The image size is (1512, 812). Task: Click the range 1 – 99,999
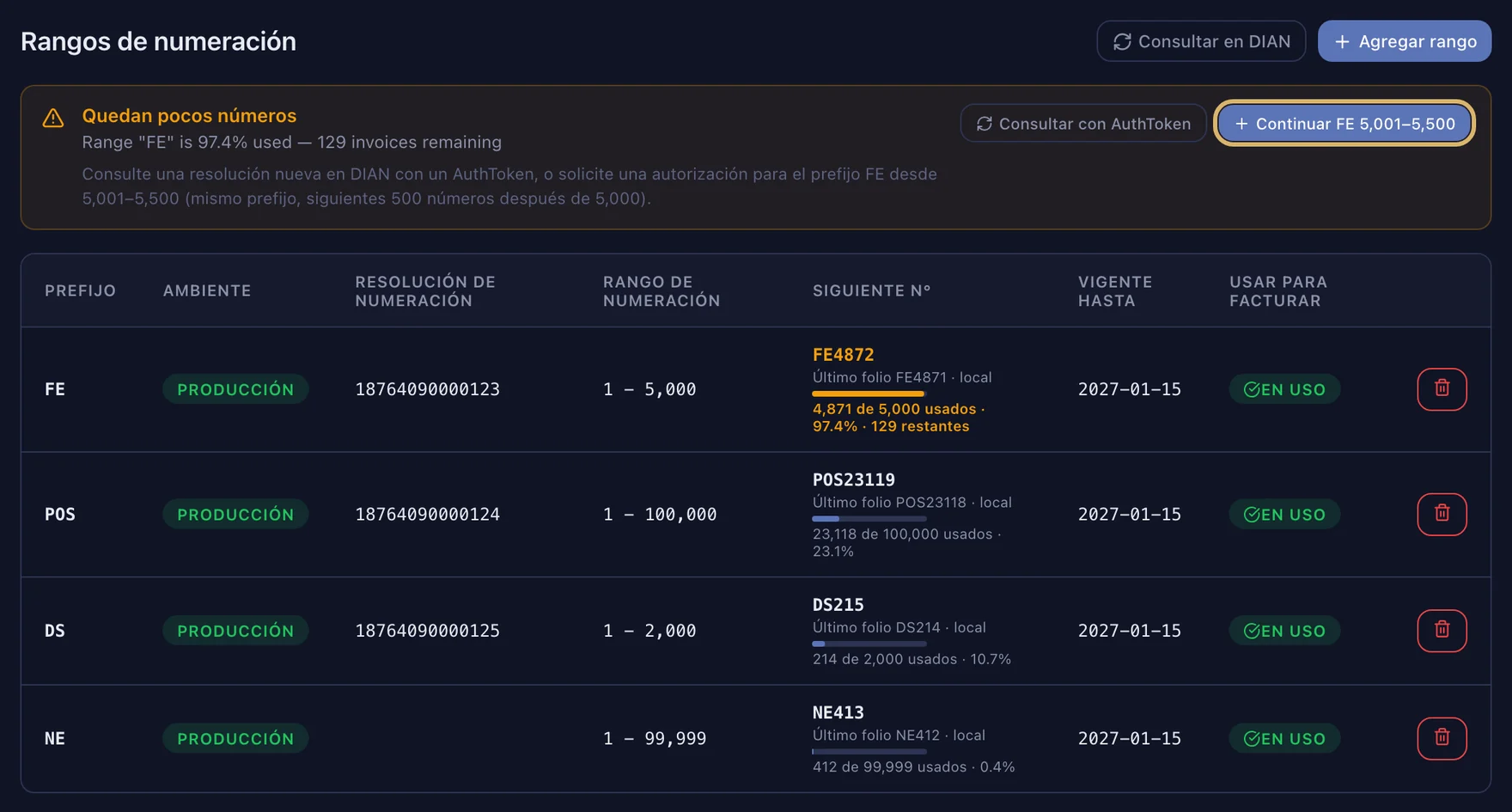655,738
